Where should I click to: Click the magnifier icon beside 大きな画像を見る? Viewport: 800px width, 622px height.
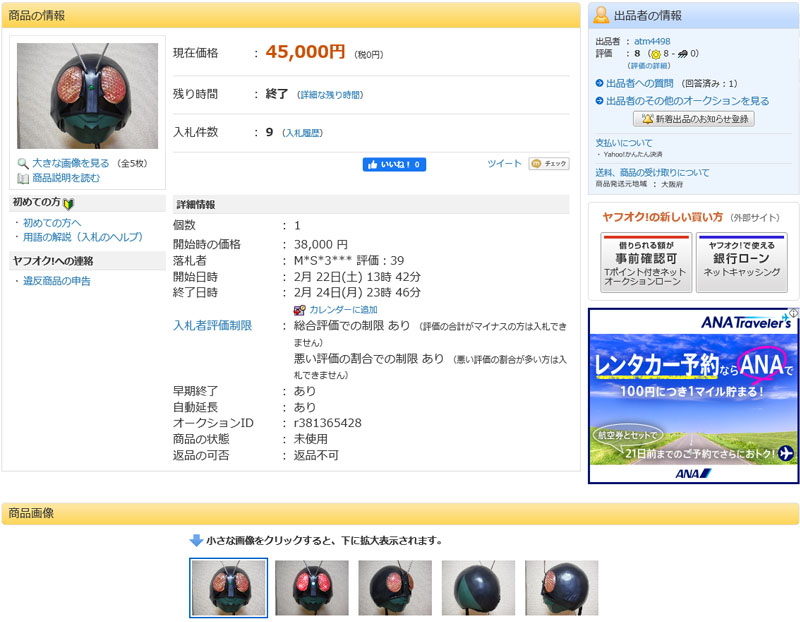point(22,163)
